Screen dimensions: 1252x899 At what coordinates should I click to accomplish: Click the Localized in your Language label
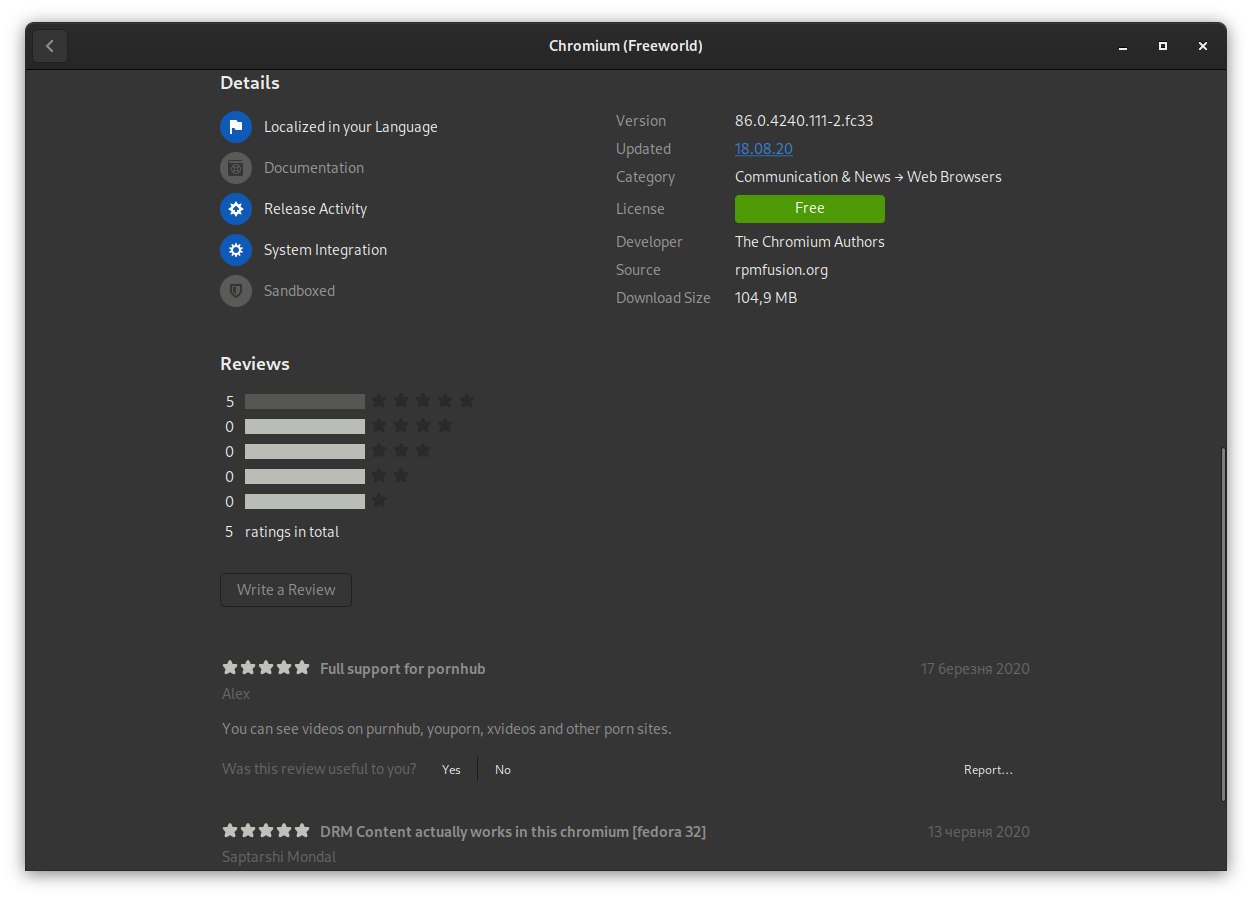tap(351, 127)
